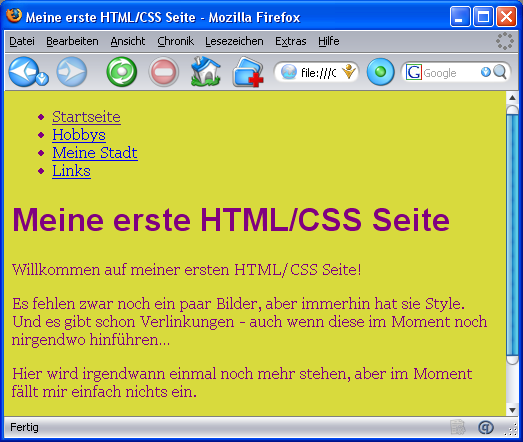
Task: Open the Ansicht menu
Action: (x=128, y=41)
